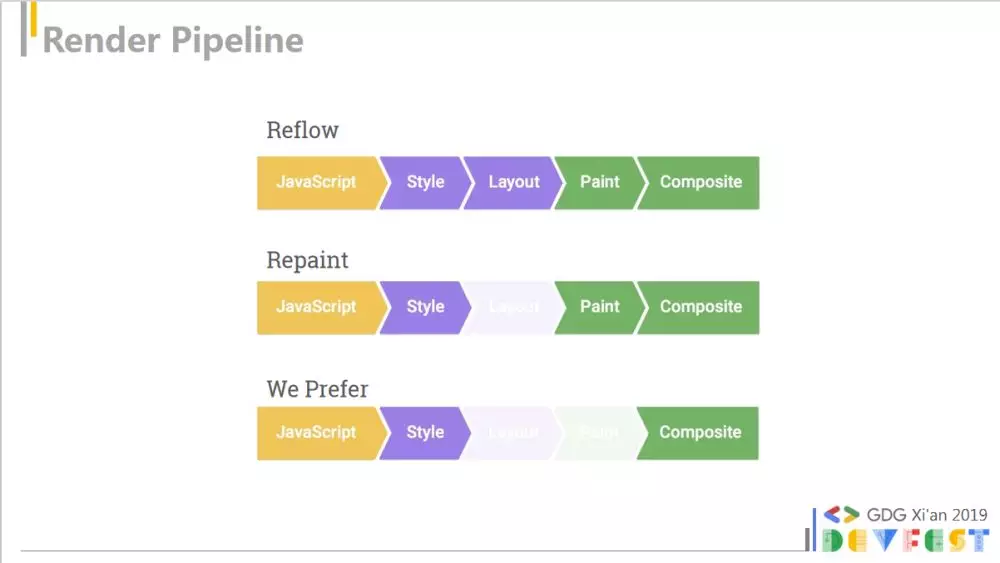The width and height of the screenshot is (1000, 563).
Task: Click JavaScript stage in We Prefer row
Action: click(319, 433)
